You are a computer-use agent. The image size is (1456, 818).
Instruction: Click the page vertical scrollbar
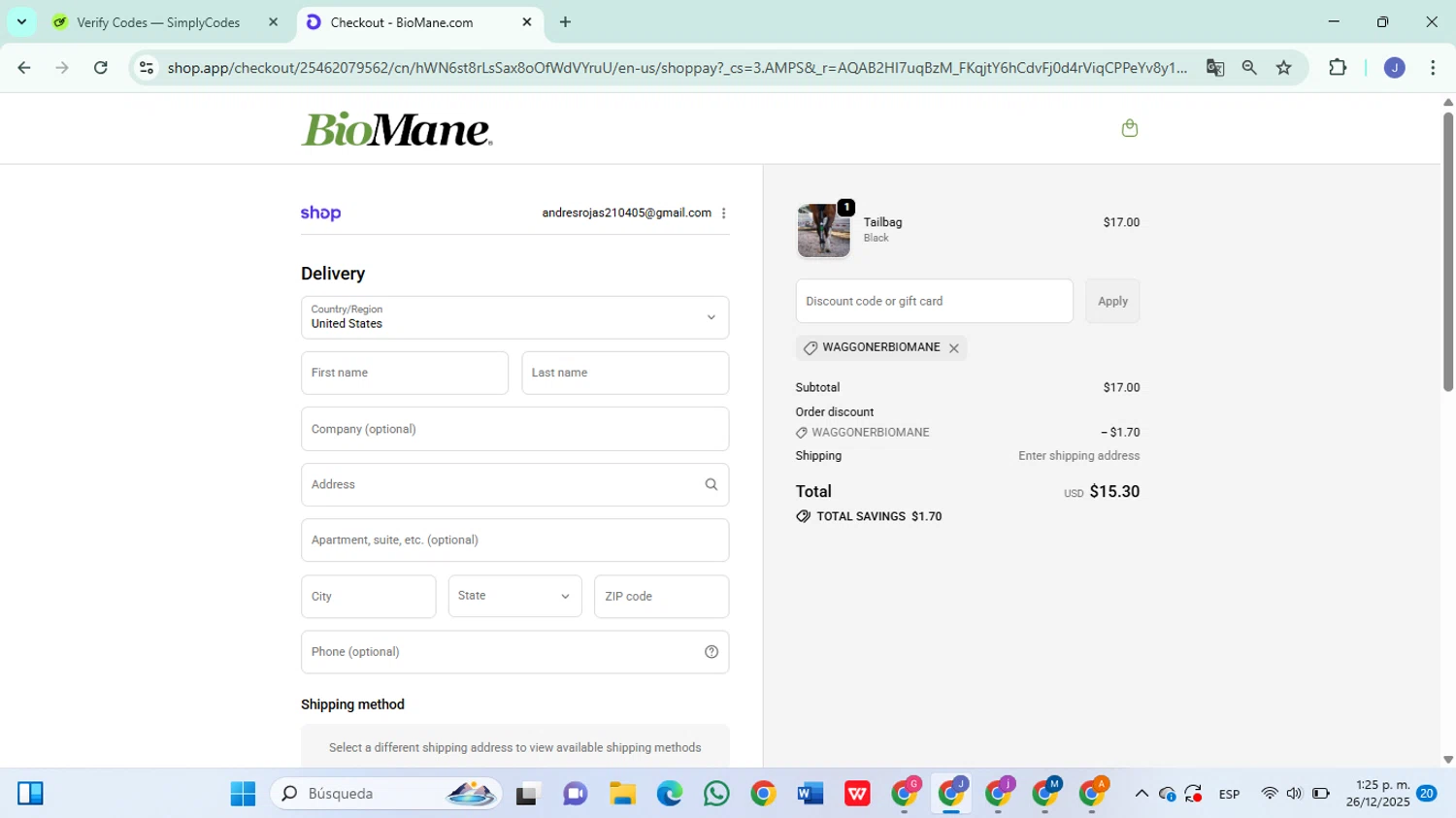1448,252
